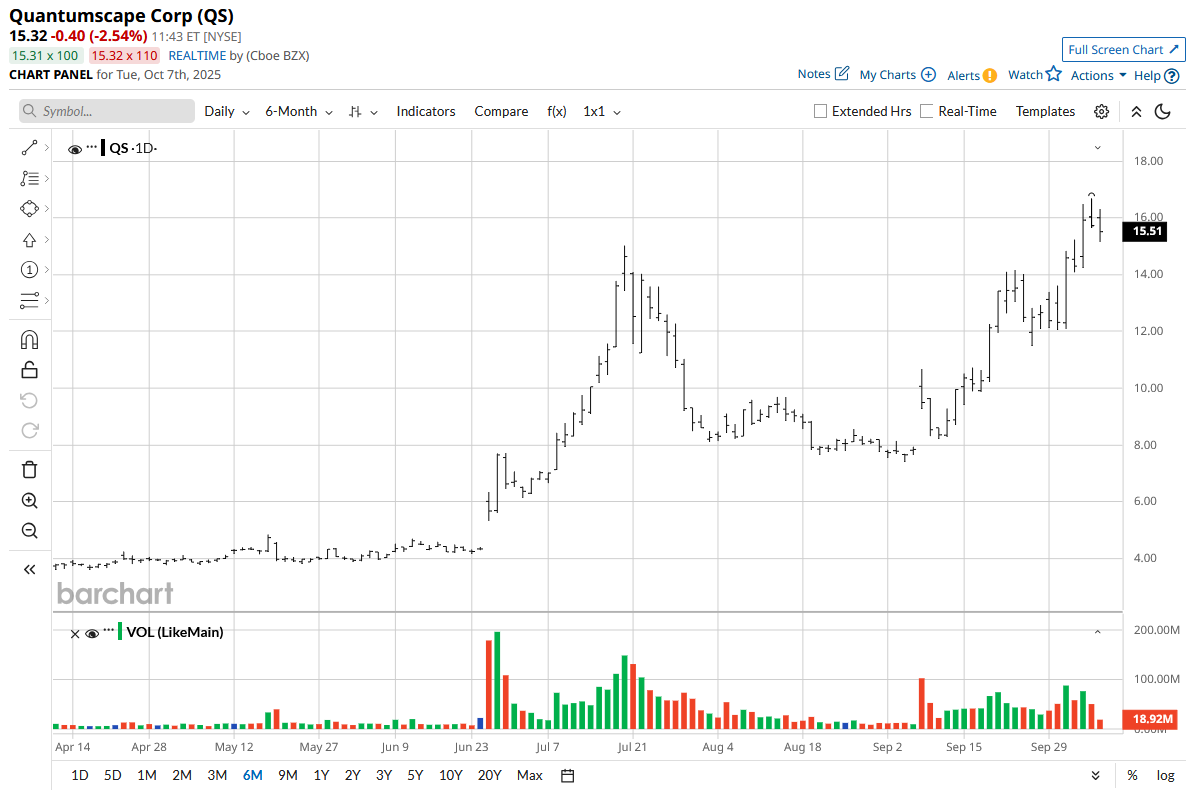Open QS series options ellipsis

(92, 145)
